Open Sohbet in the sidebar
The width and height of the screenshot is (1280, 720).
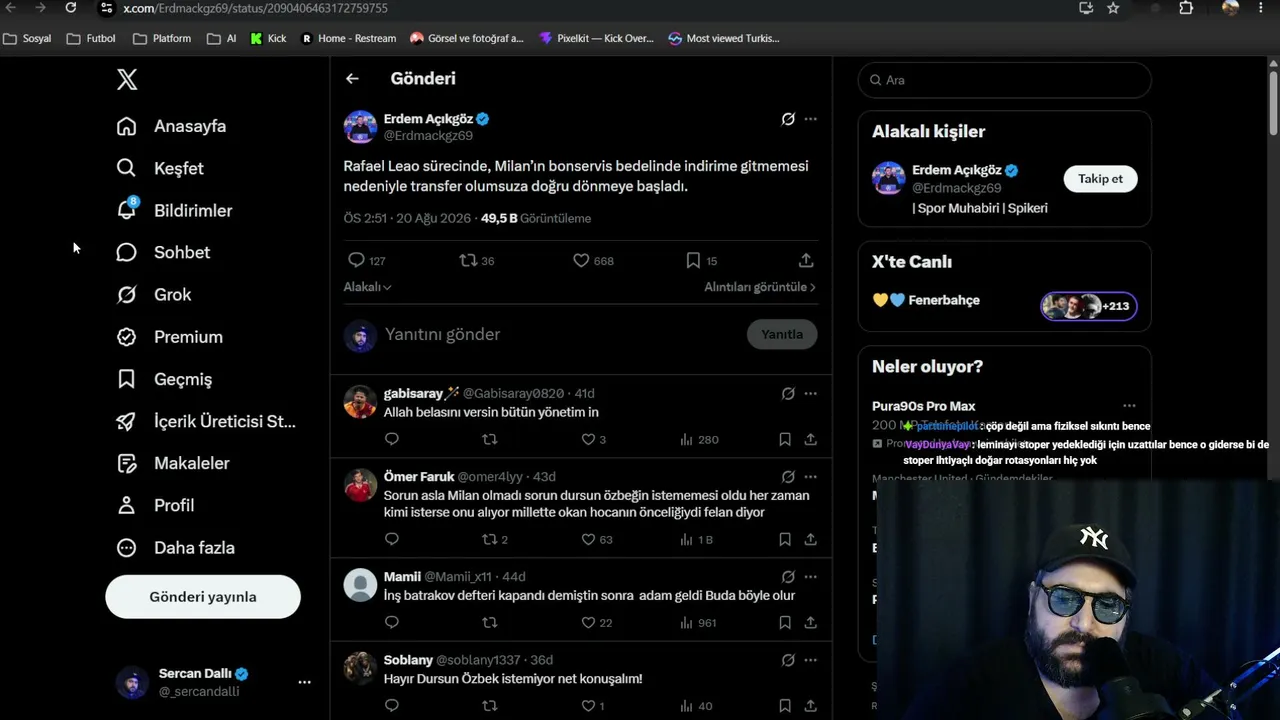[163, 253]
